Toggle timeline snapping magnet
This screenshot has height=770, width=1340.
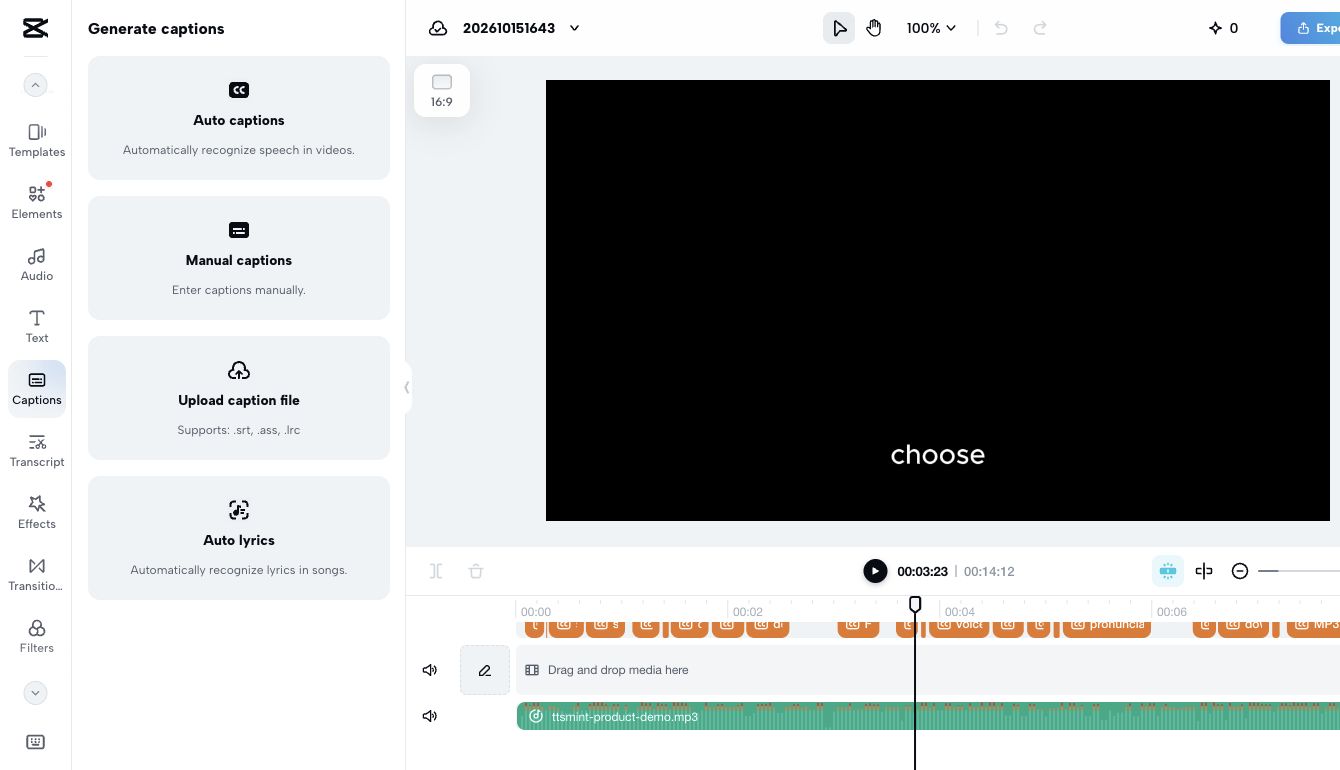coord(1168,571)
